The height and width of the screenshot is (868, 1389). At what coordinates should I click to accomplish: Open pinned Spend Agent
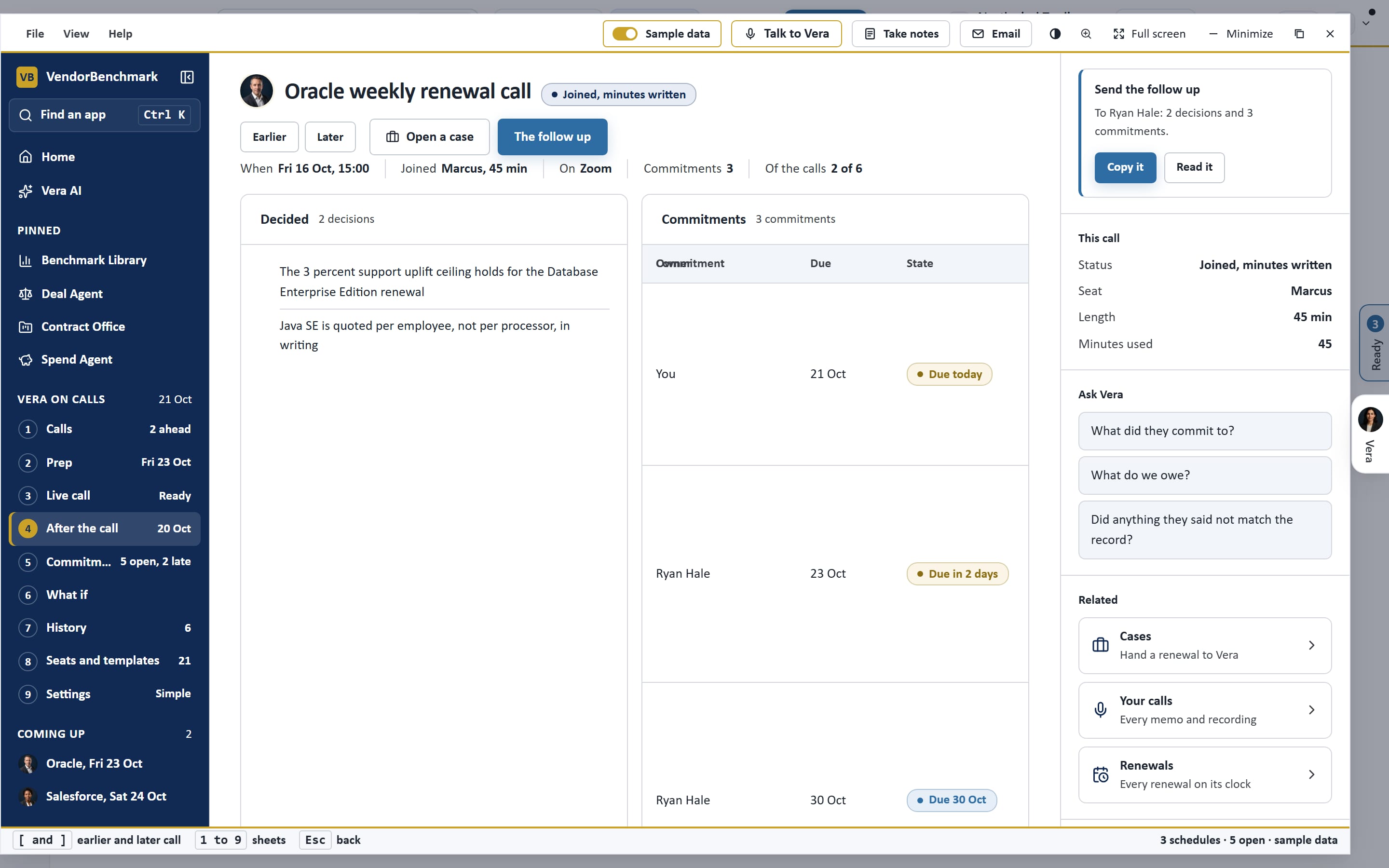coord(105,359)
